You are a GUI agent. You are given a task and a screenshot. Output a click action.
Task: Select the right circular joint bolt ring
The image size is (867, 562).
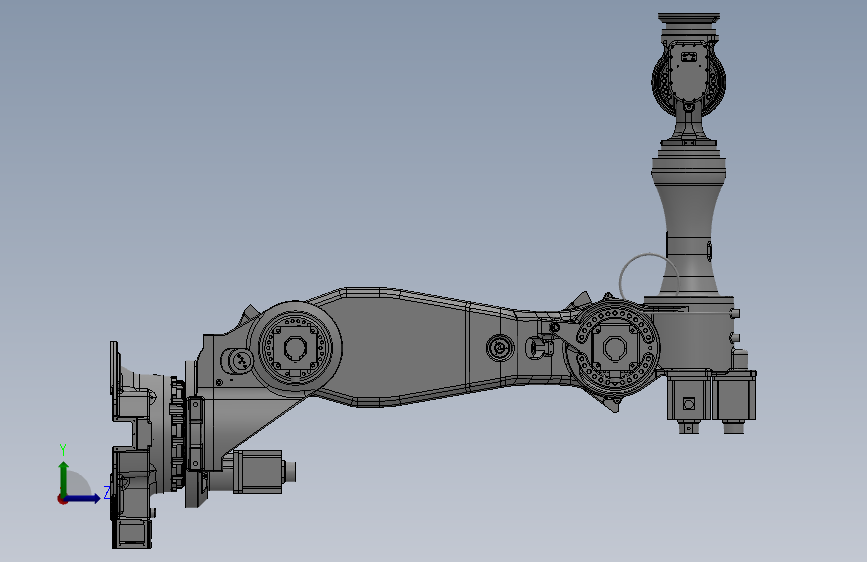[x=617, y=349]
